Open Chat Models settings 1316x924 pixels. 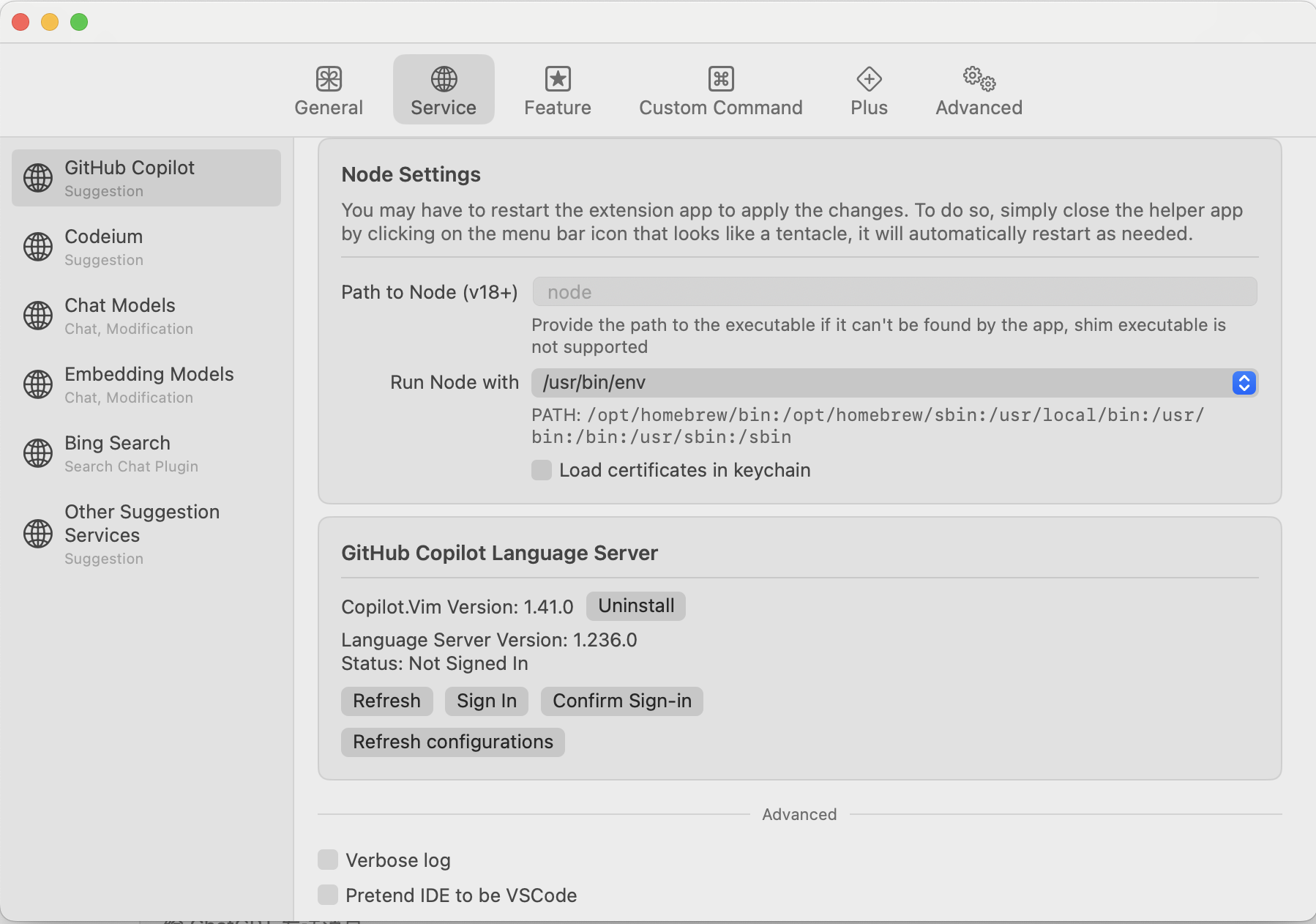click(x=146, y=316)
